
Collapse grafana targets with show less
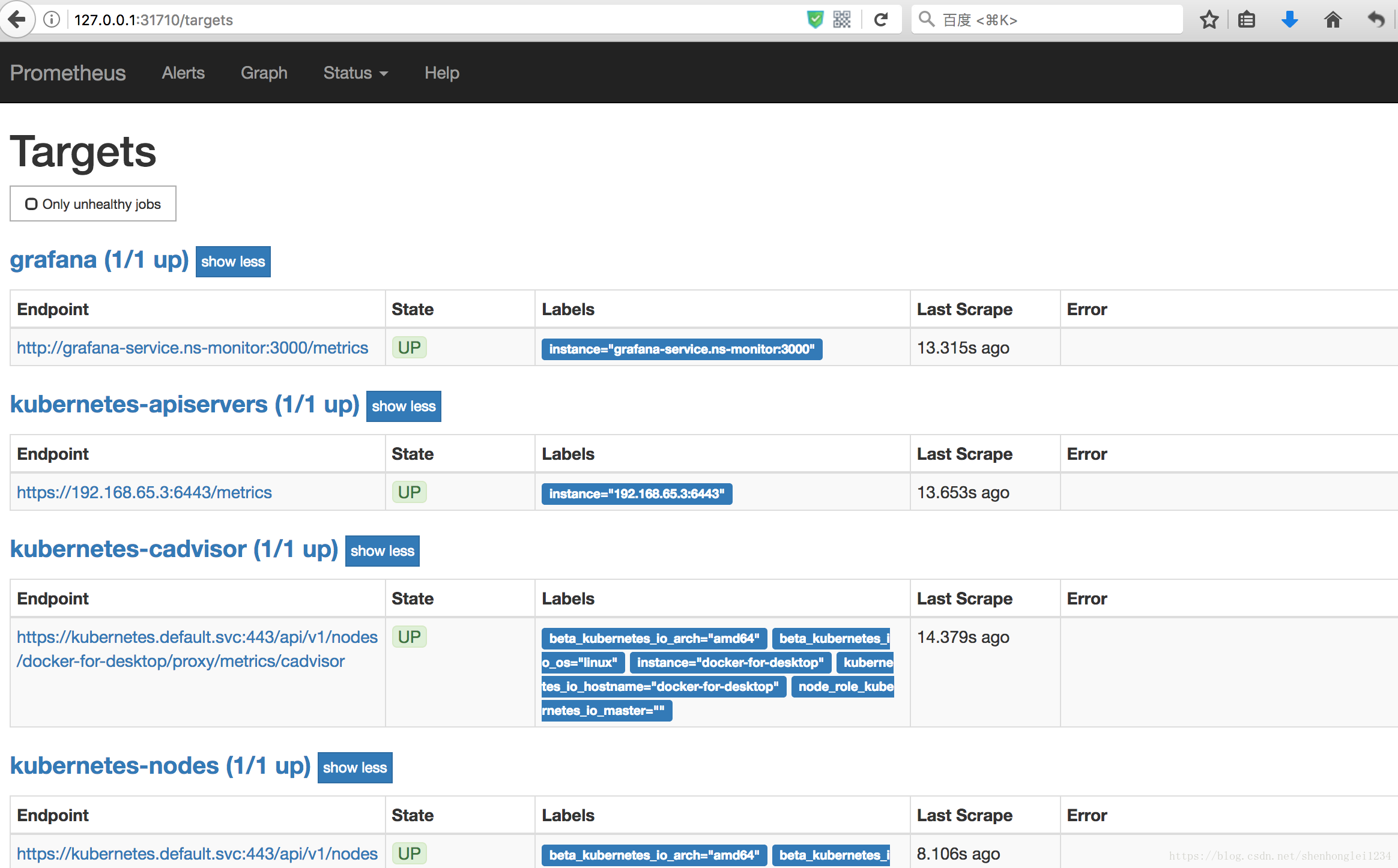pyautogui.click(x=233, y=262)
